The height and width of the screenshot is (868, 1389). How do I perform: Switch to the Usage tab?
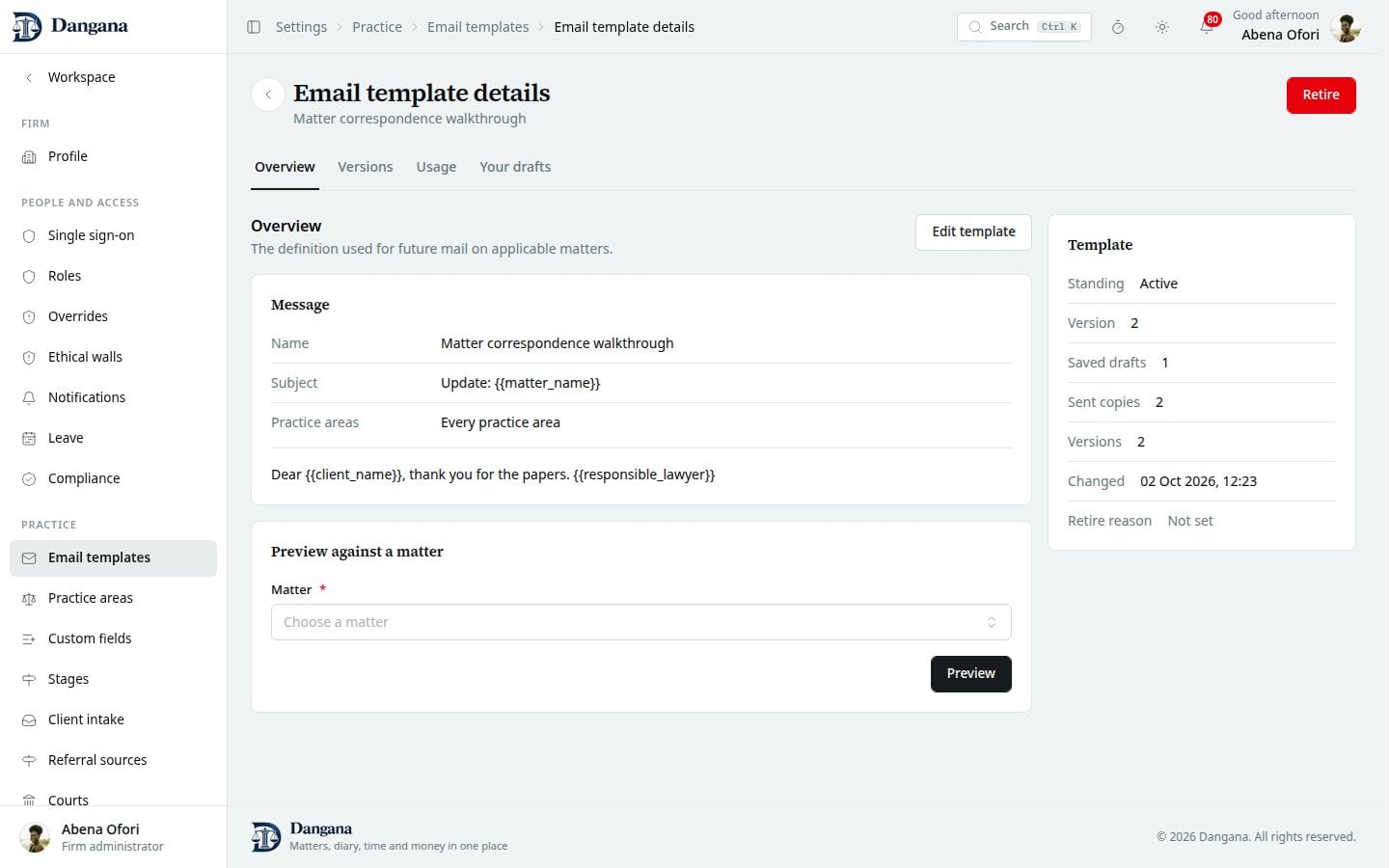click(436, 167)
